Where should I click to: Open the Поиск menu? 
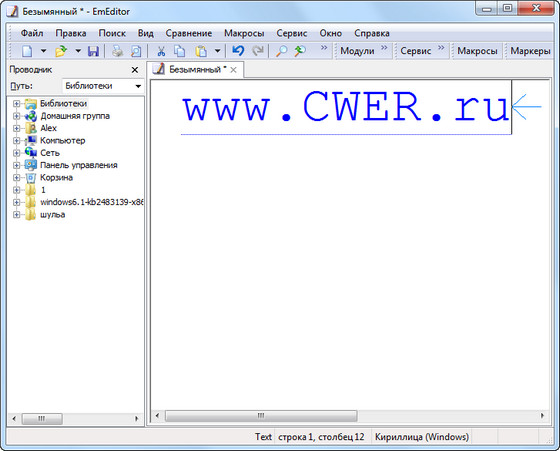pos(112,33)
